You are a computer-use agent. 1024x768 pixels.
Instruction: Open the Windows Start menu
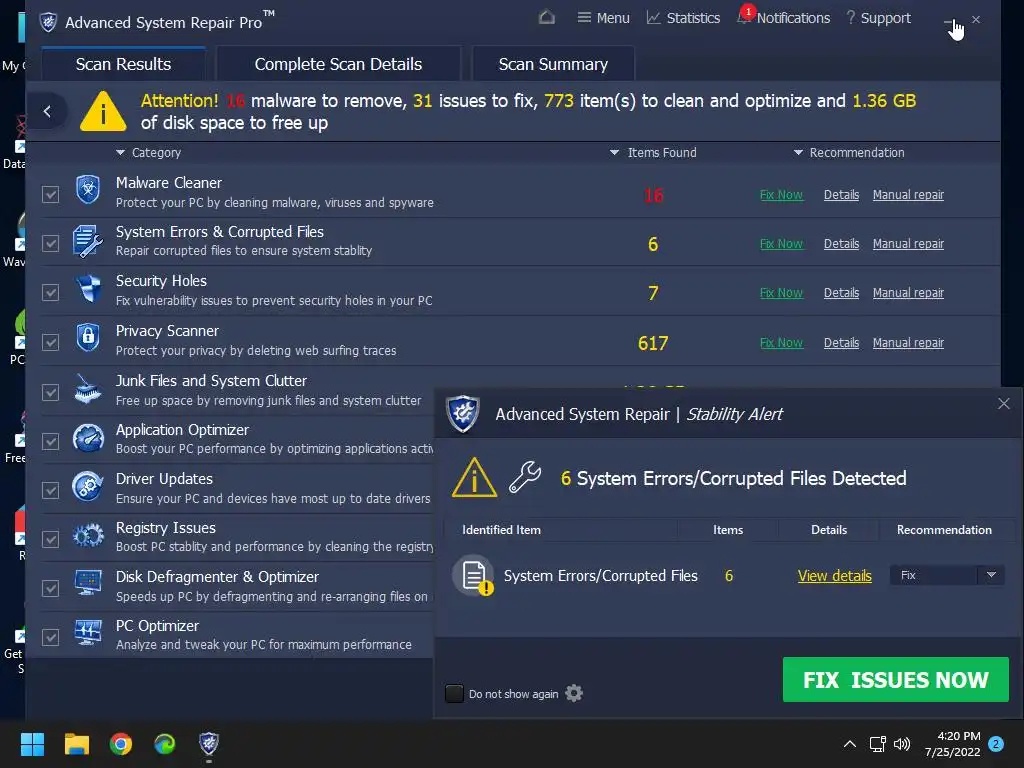(x=32, y=744)
